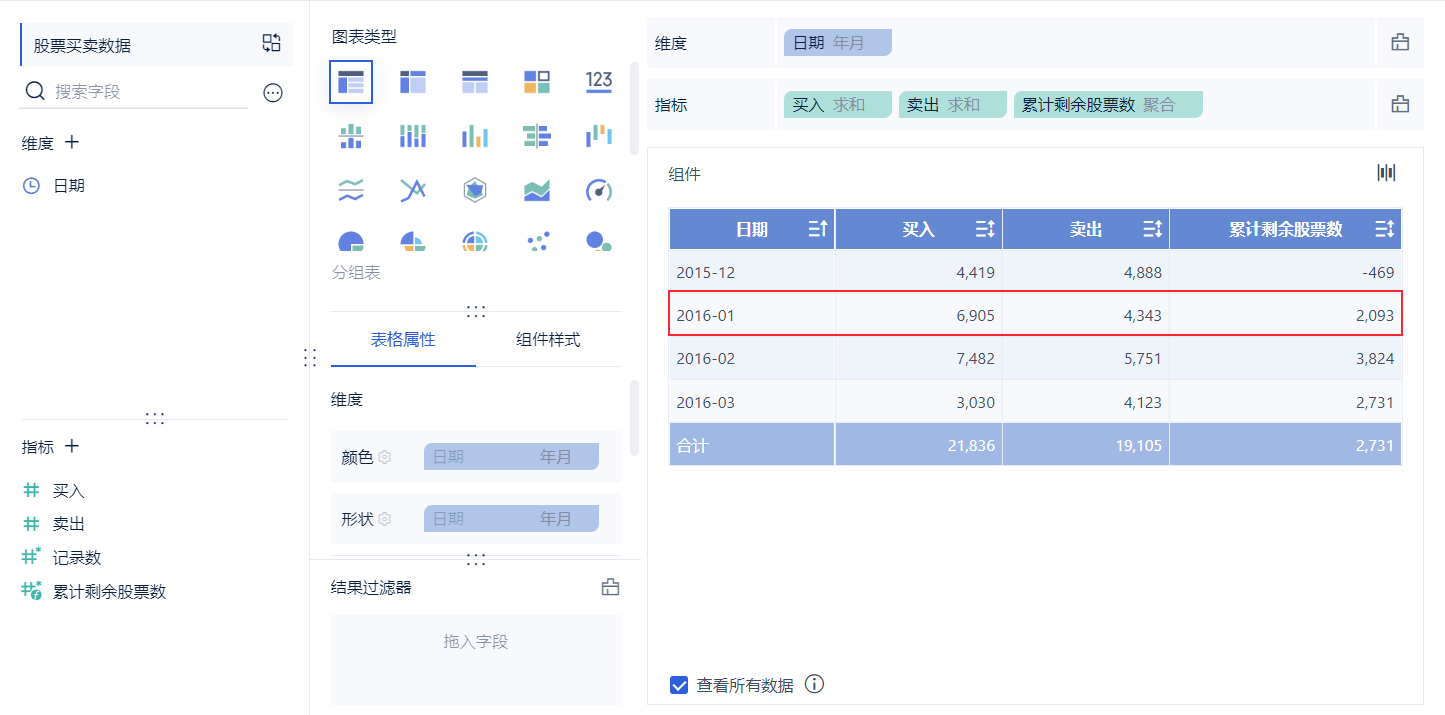Click the -469 cell value
Image resolution: width=1445 pixels, height=715 pixels.
click(x=1376, y=271)
